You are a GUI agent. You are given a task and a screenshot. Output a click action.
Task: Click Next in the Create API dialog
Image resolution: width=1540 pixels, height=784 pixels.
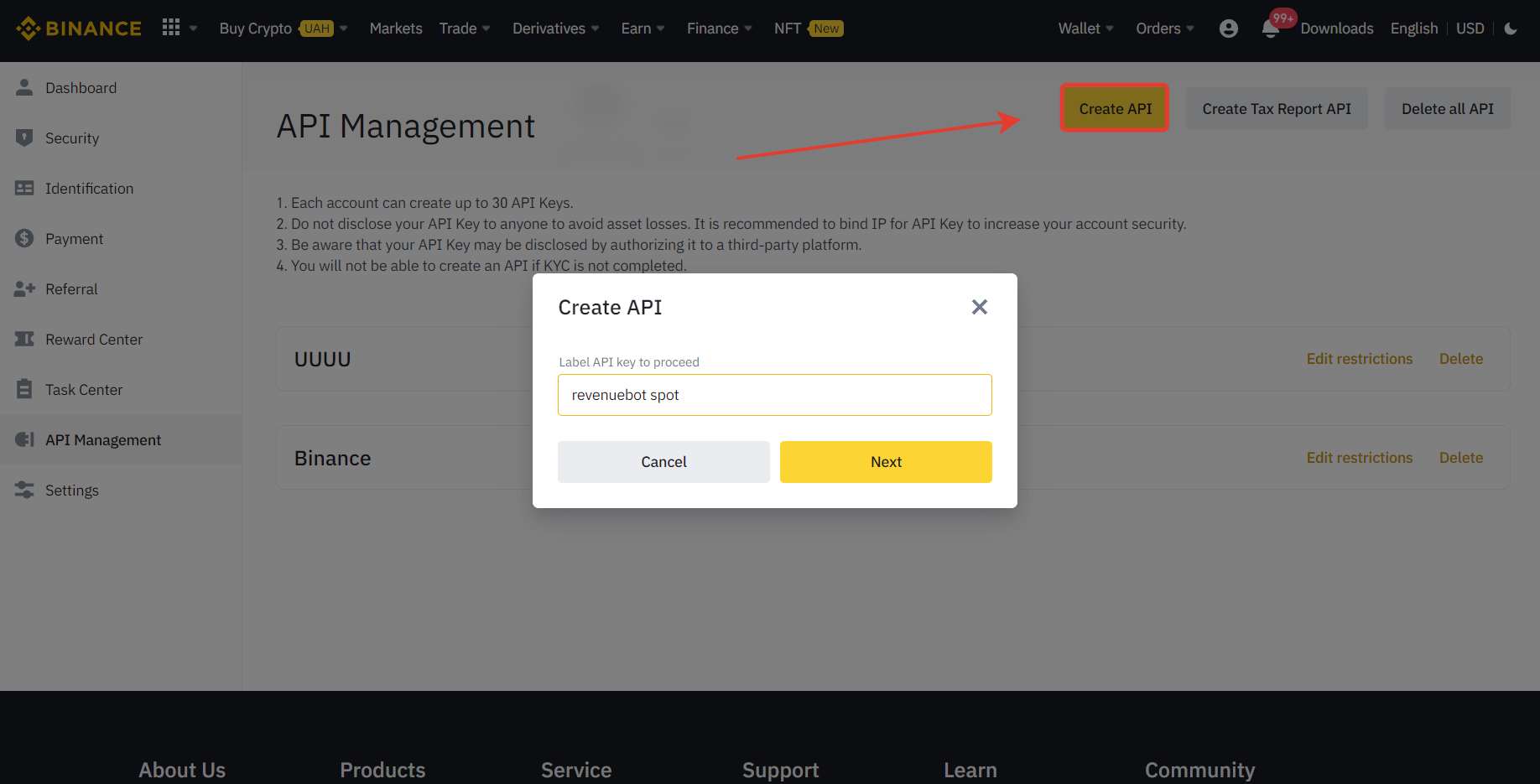[886, 462]
